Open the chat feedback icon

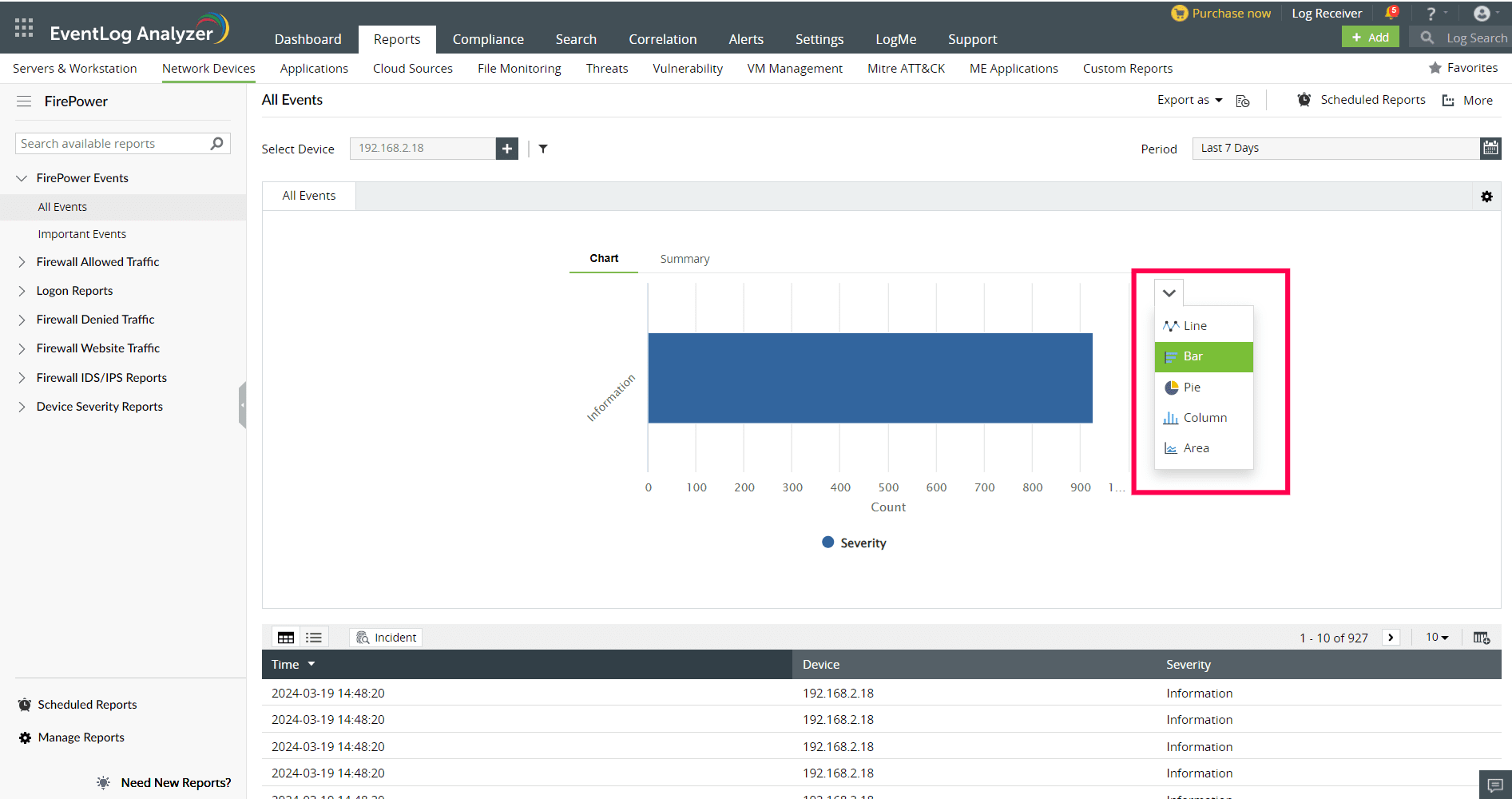coord(1495,785)
